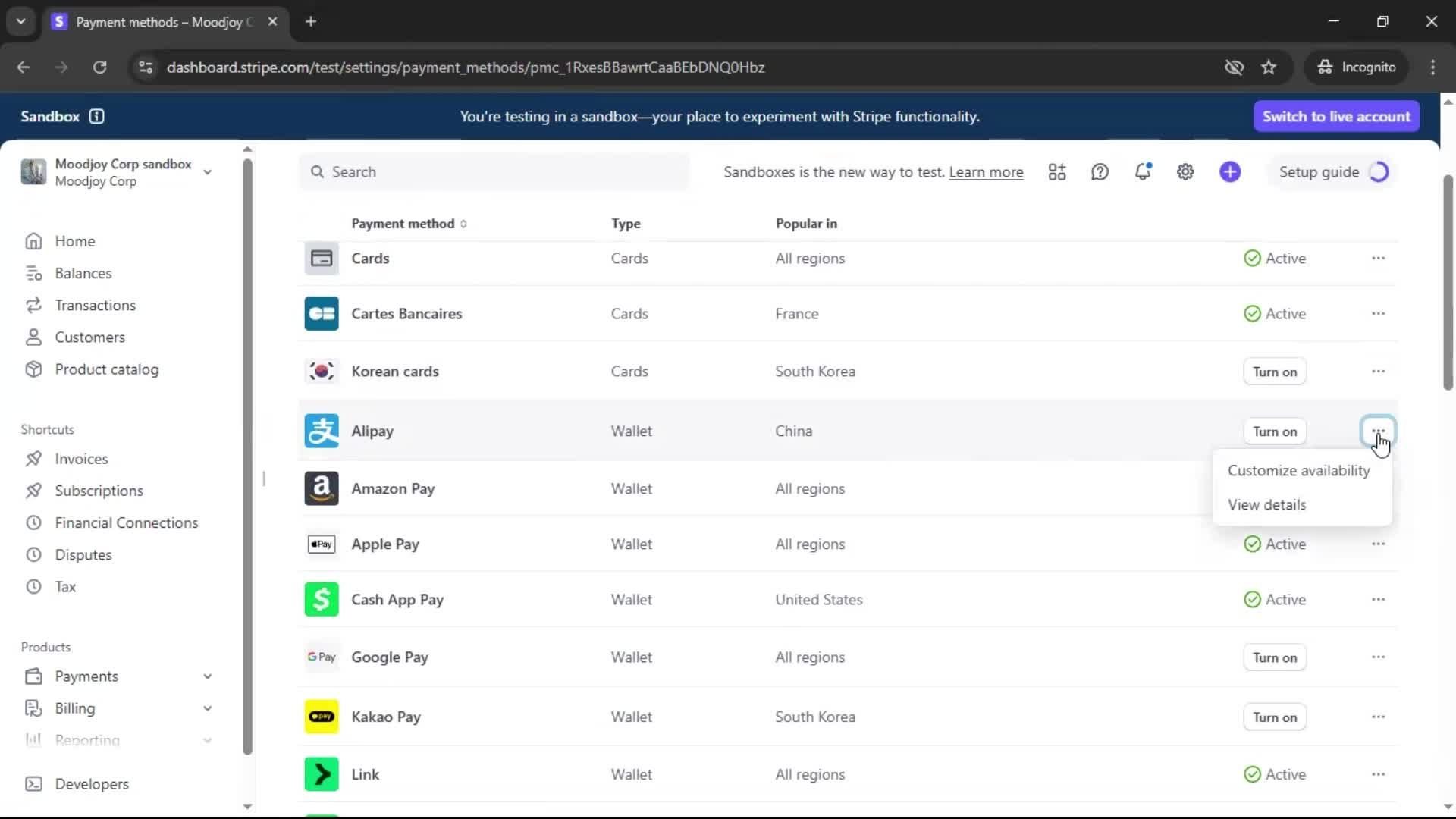Image resolution: width=1456 pixels, height=819 pixels.
Task: Open the Chrome three-dot menu
Action: [x=1432, y=67]
